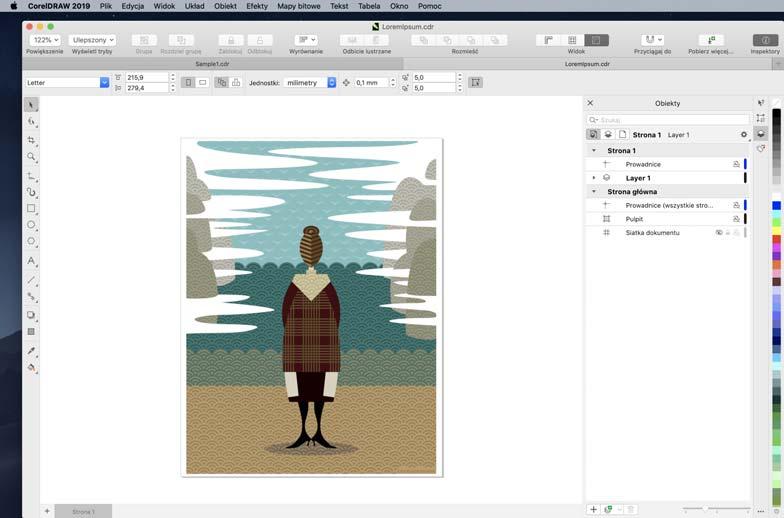Open the Przyciągaj do snap dropdown

[652, 40]
